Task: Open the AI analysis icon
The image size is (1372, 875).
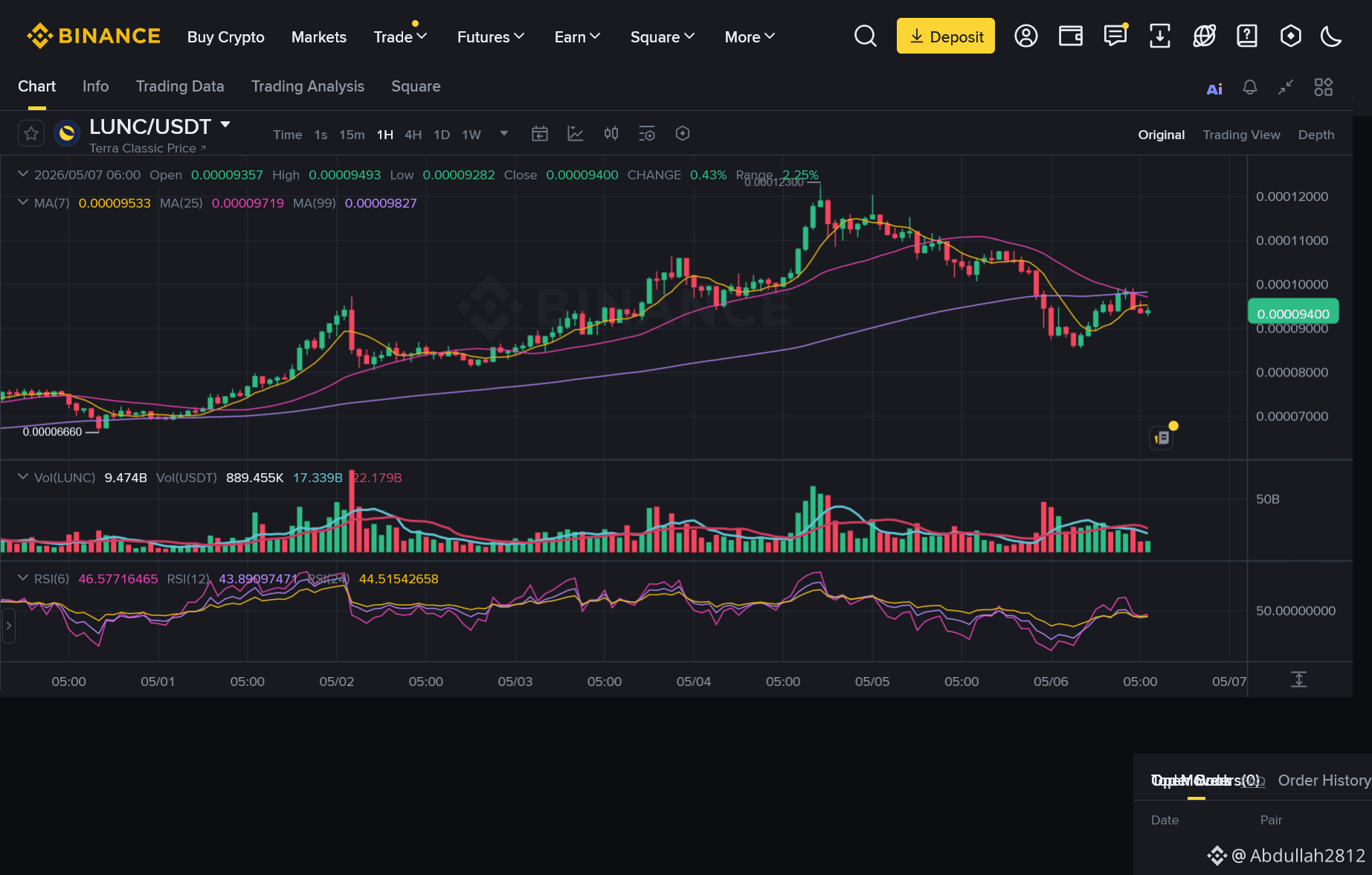Action: 1214,89
